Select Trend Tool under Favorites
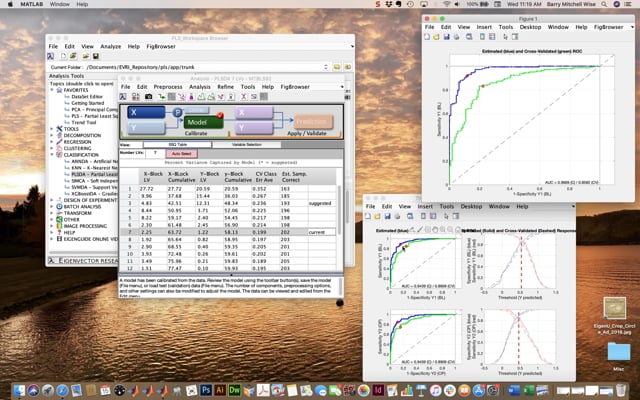The width and height of the screenshot is (640, 400). pos(84,122)
